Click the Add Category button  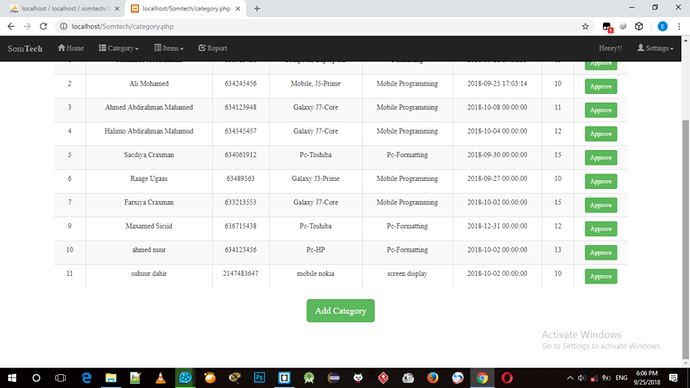coord(341,311)
